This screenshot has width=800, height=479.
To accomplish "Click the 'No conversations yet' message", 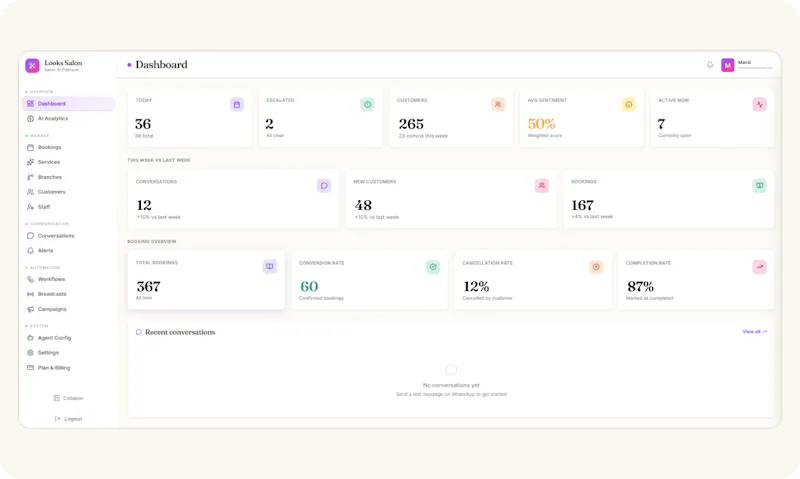I will (x=451, y=385).
